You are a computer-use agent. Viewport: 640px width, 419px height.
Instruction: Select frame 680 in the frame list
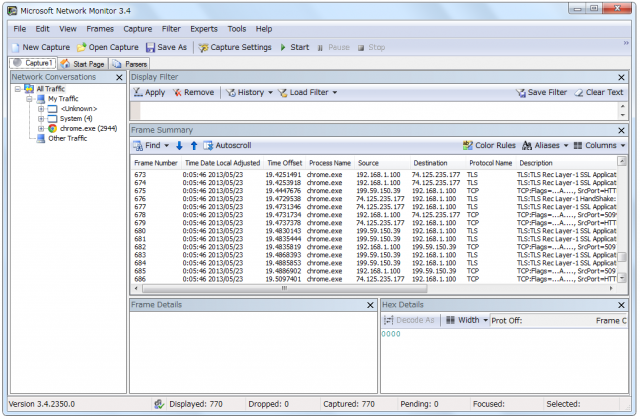pyautogui.click(x=374, y=231)
